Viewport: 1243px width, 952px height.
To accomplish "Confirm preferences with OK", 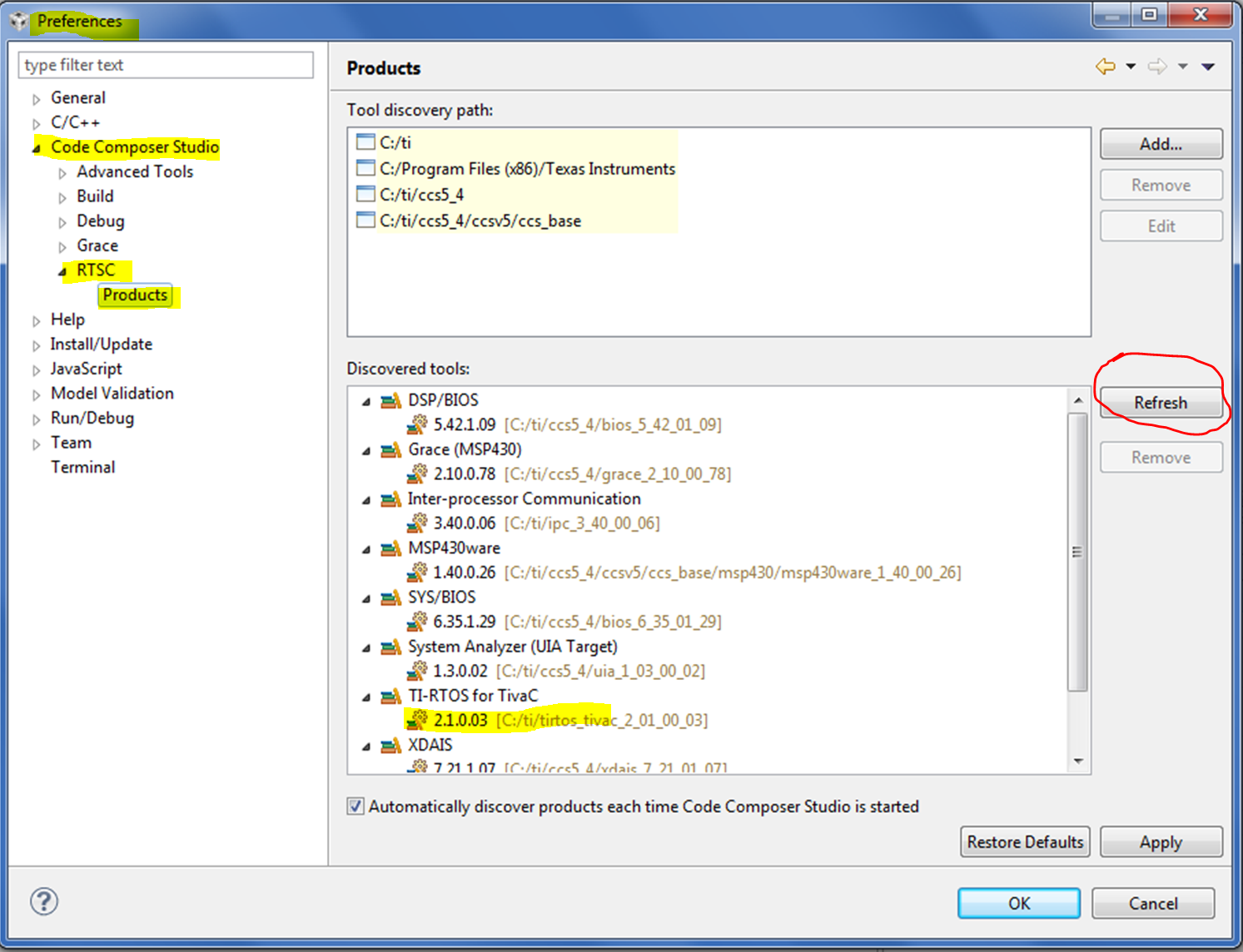I will [1019, 904].
